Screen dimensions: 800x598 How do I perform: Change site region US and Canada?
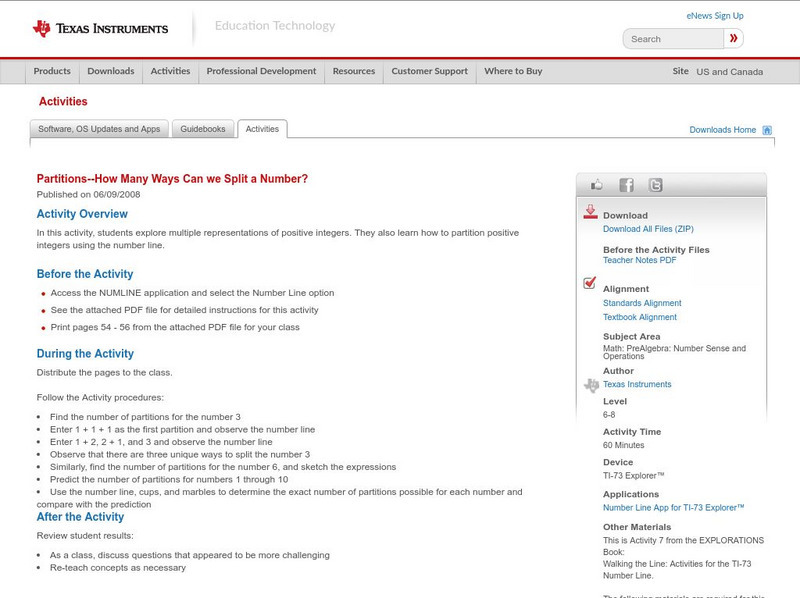pyautogui.click(x=730, y=72)
